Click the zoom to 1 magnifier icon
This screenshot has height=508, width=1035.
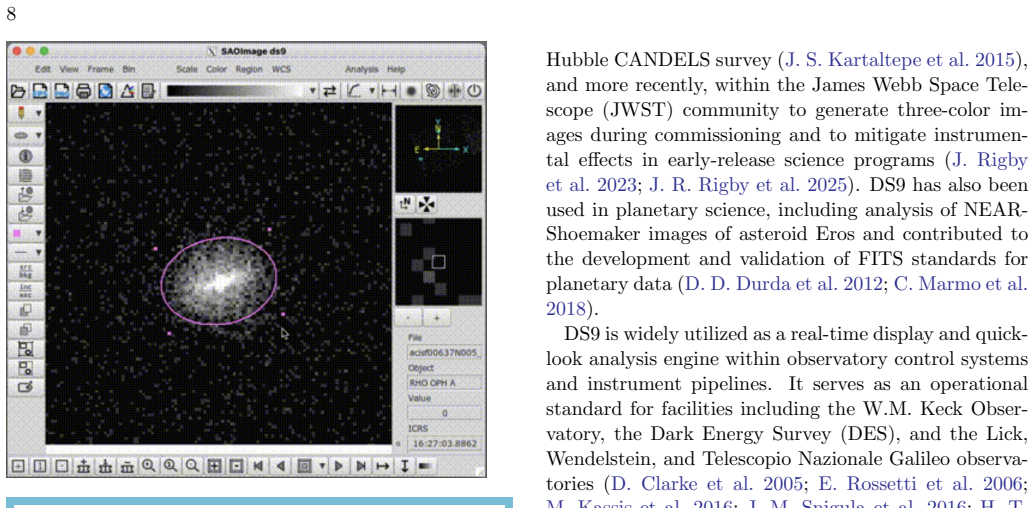point(171,466)
